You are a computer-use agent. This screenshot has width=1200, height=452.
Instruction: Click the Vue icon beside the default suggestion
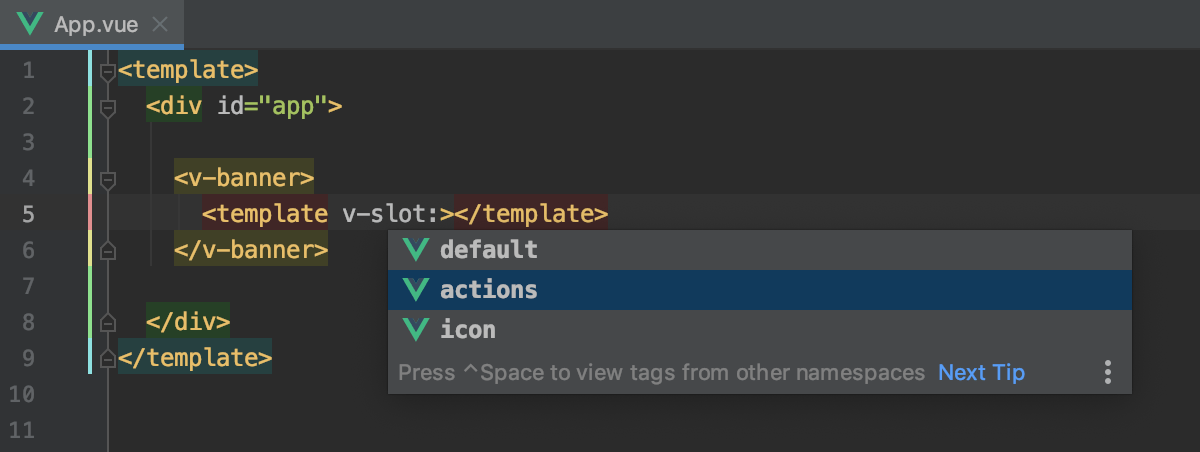415,249
